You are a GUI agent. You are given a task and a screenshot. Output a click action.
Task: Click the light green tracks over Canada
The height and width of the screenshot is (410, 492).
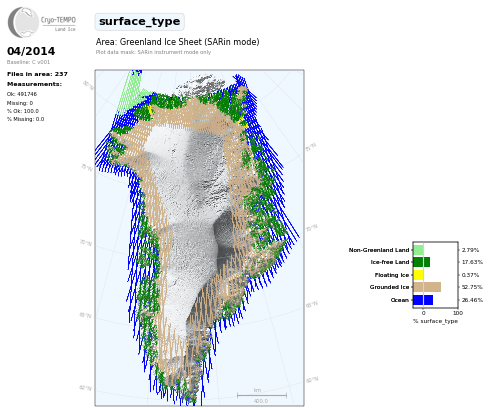tap(131, 92)
